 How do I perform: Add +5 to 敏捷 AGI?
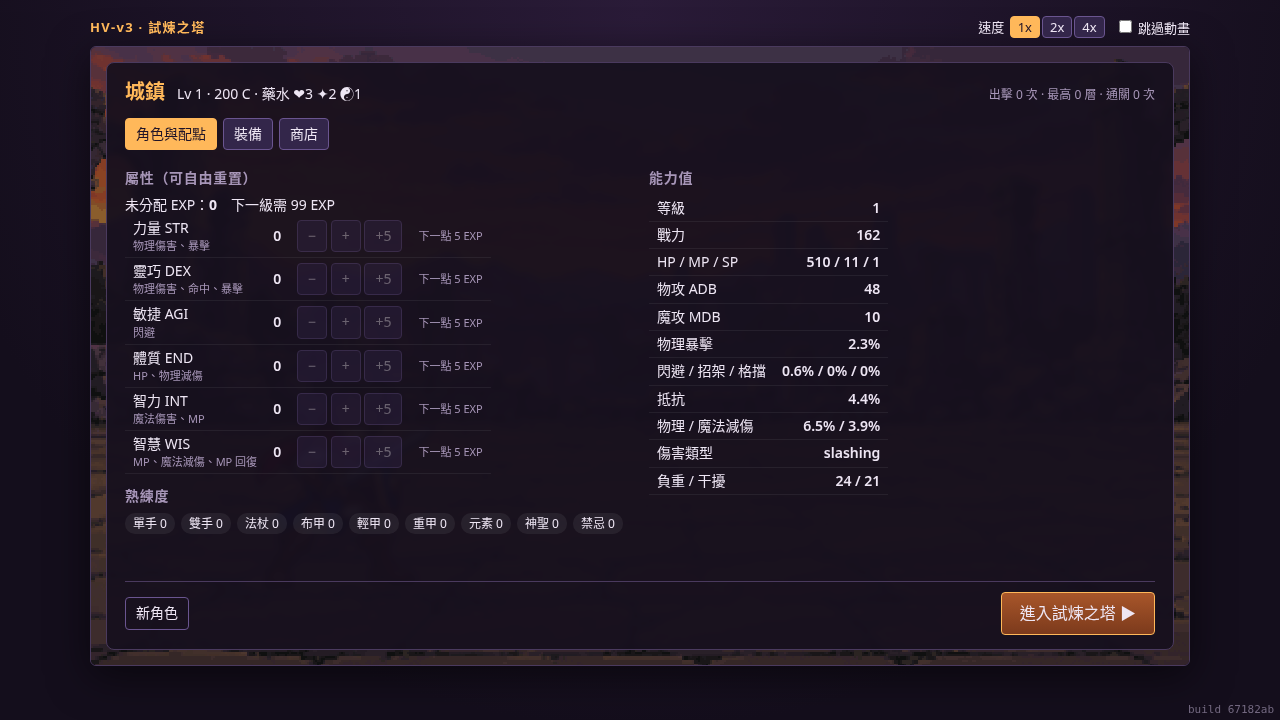383,322
